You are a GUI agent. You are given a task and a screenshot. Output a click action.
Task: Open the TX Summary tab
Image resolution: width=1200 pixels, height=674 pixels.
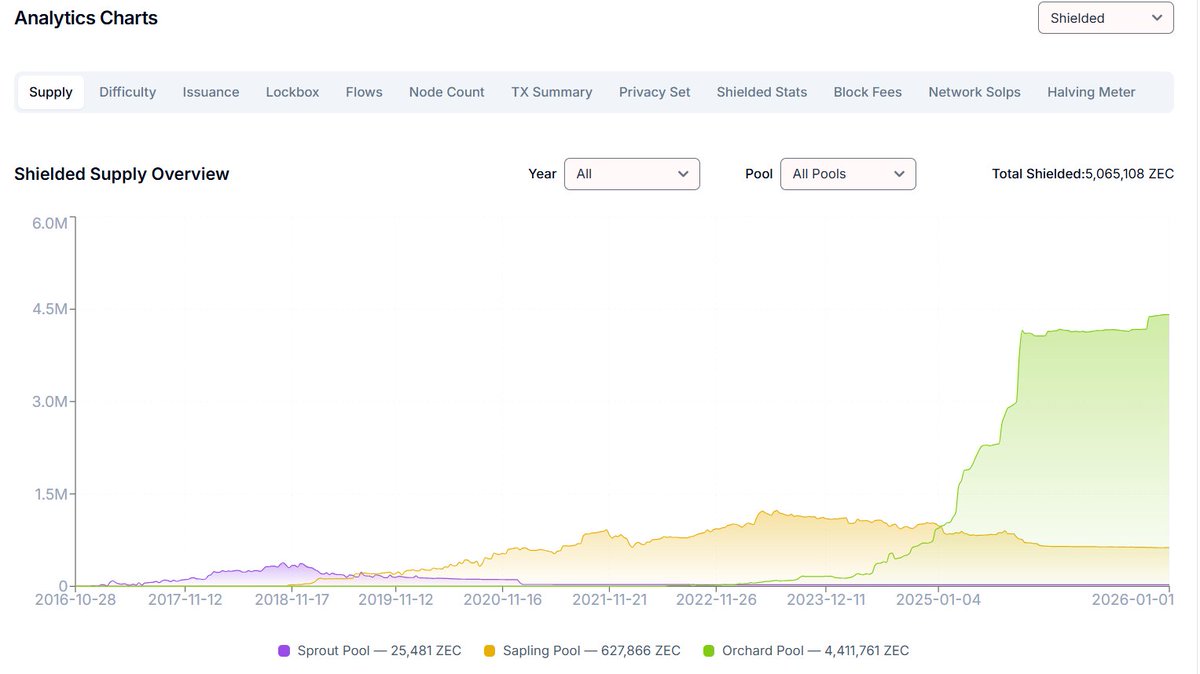[x=552, y=92]
